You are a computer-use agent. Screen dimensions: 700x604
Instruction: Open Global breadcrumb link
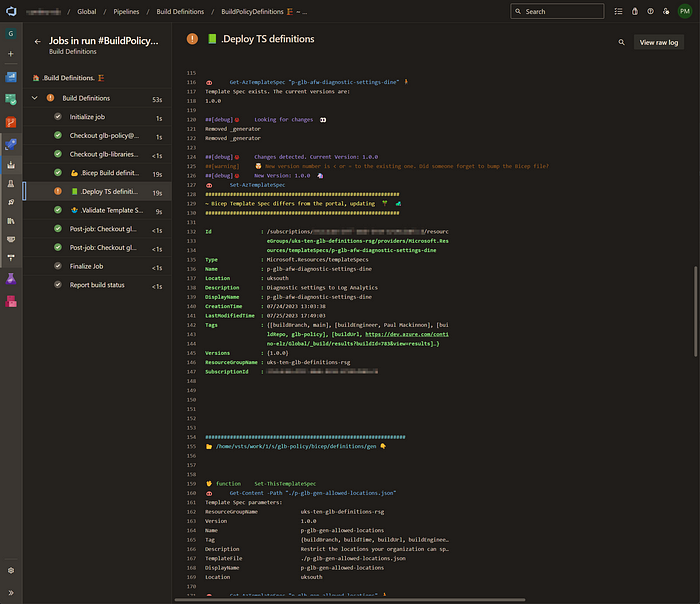87,12
